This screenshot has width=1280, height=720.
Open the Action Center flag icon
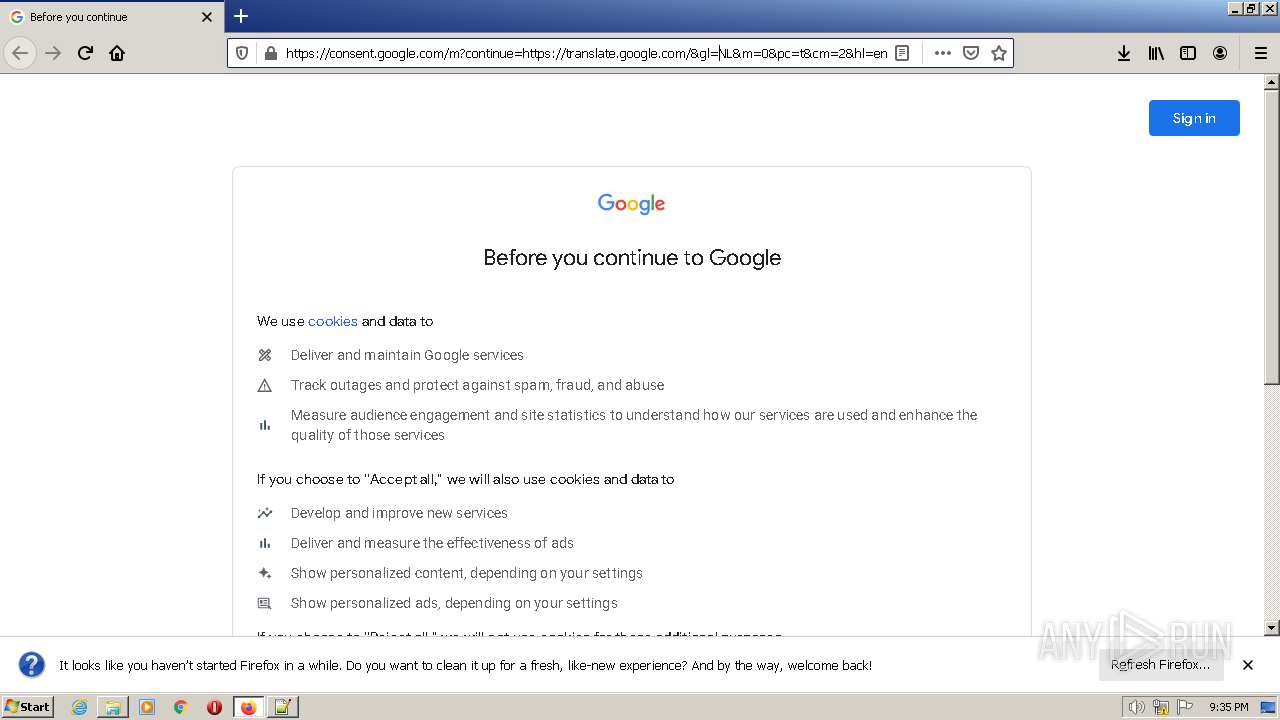click(x=1185, y=707)
